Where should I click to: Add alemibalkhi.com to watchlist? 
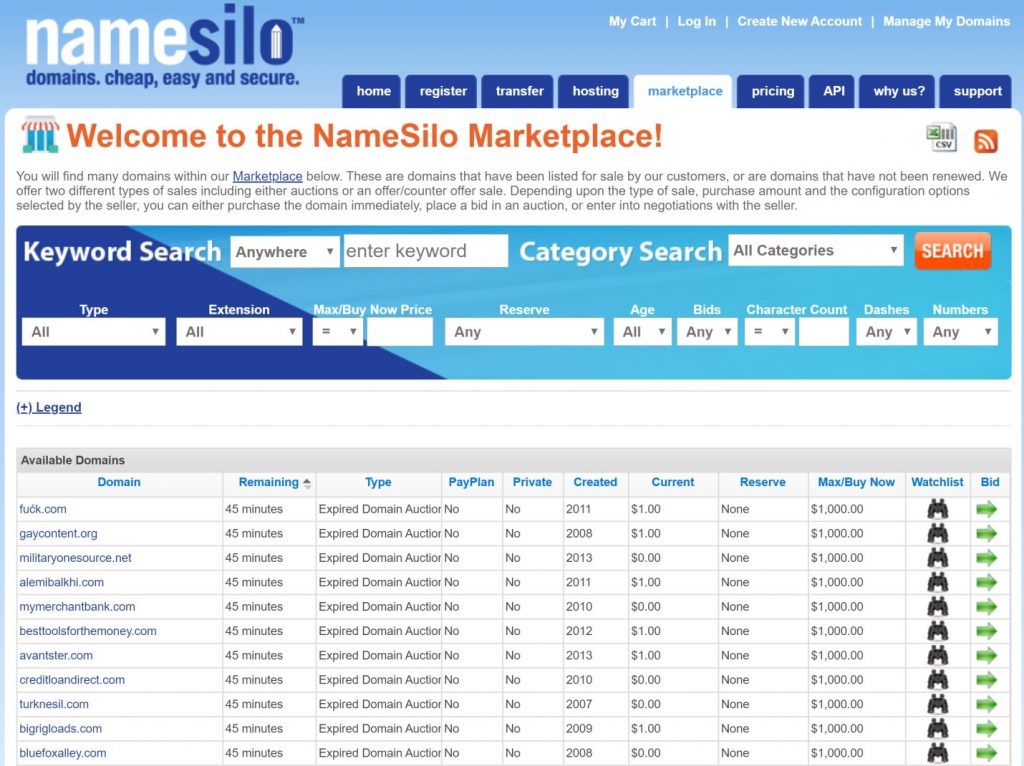938,582
